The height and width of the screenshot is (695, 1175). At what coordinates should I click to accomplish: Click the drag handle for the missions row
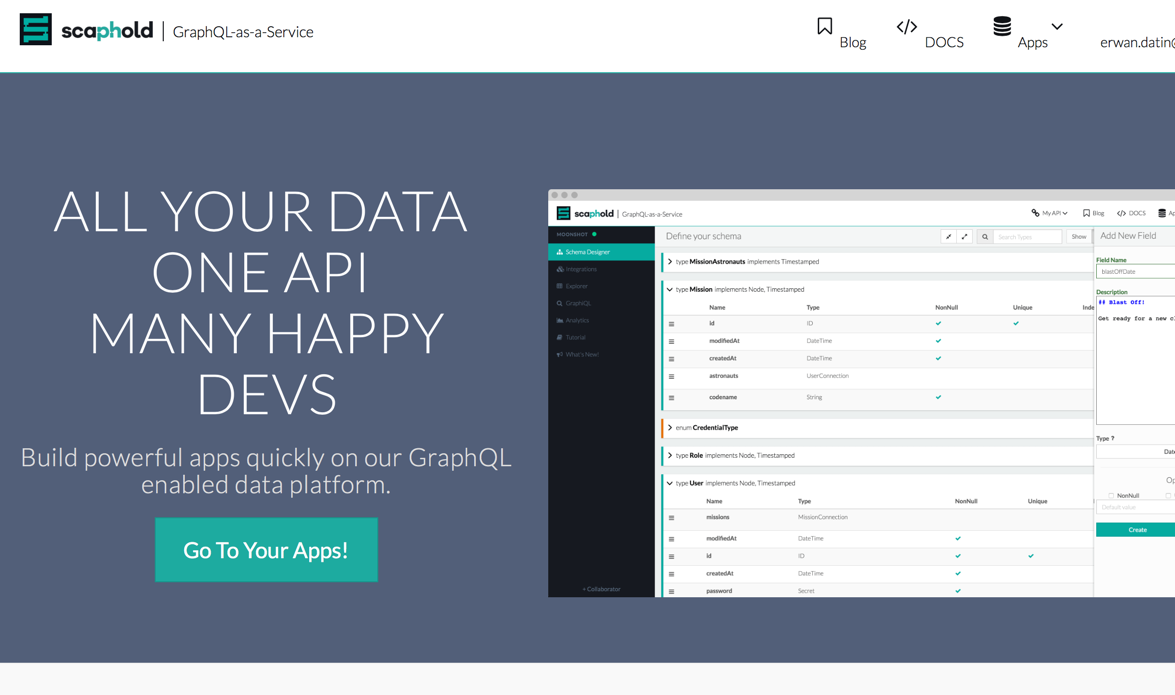click(671, 517)
